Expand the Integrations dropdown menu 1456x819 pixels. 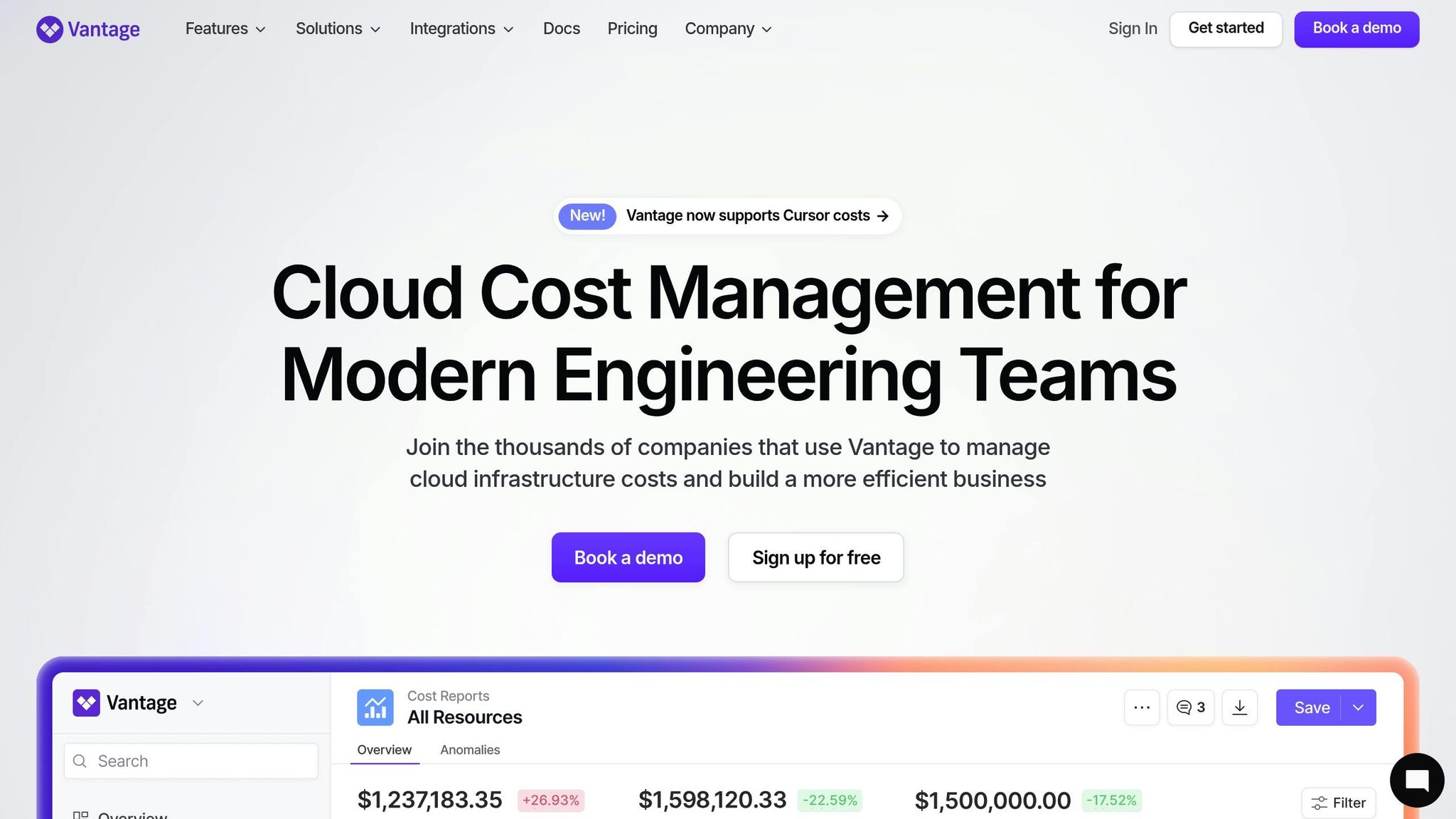[x=461, y=29]
